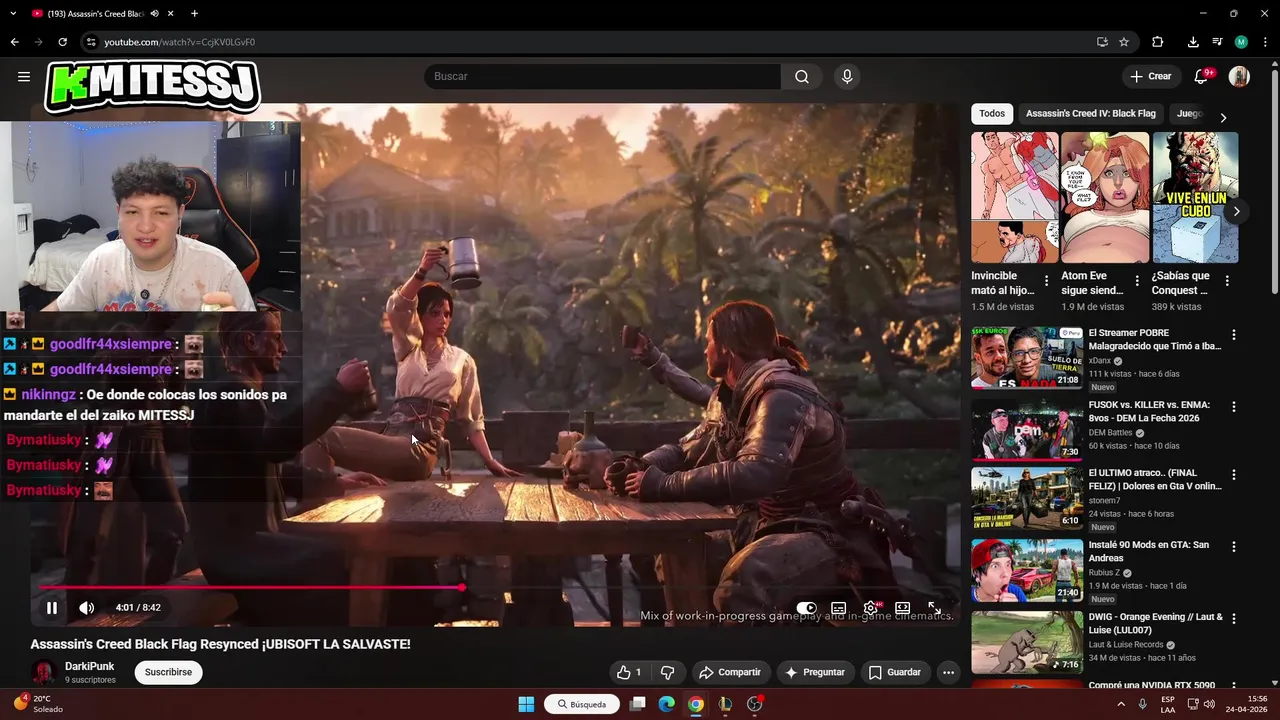Click the taskbar Búsqueda search box
This screenshot has width=1280, height=720.
(x=582, y=704)
